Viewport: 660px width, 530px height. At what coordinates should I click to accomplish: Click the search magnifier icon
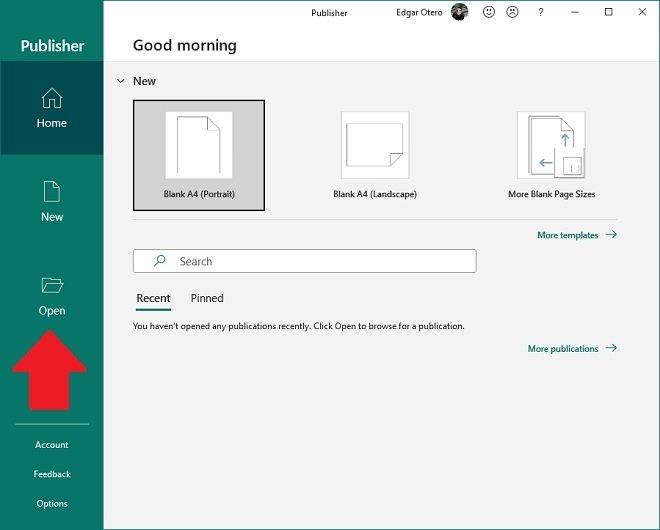click(160, 261)
